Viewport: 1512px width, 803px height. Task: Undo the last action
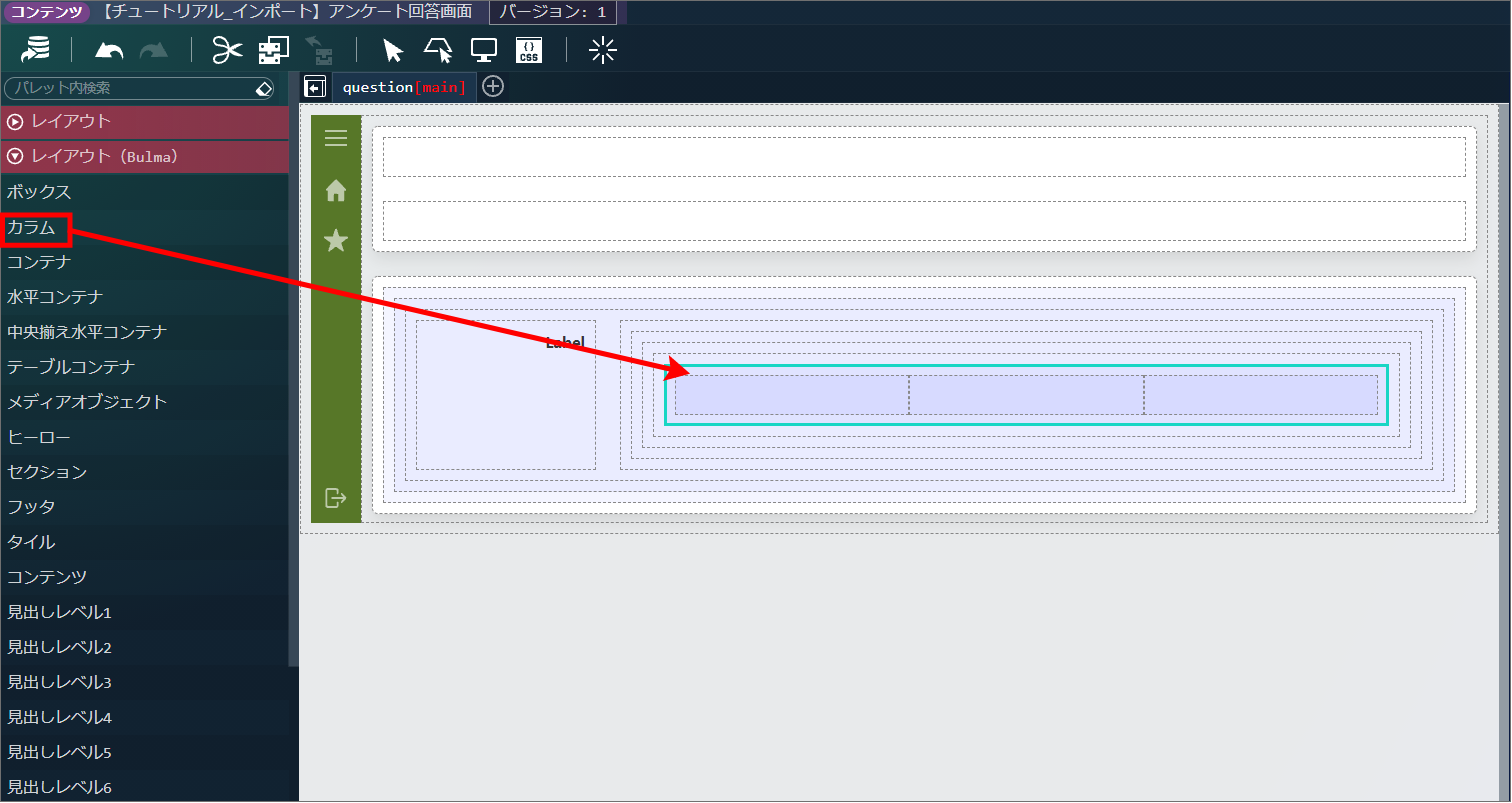pyautogui.click(x=109, y=51)
